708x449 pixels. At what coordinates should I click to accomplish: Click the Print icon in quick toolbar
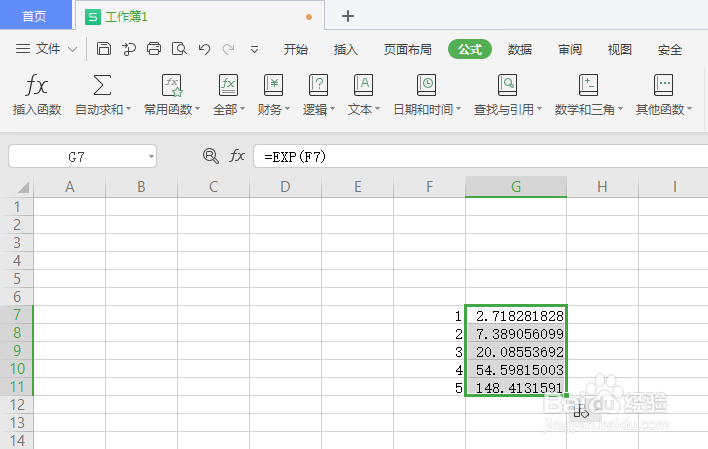[154, 49]
